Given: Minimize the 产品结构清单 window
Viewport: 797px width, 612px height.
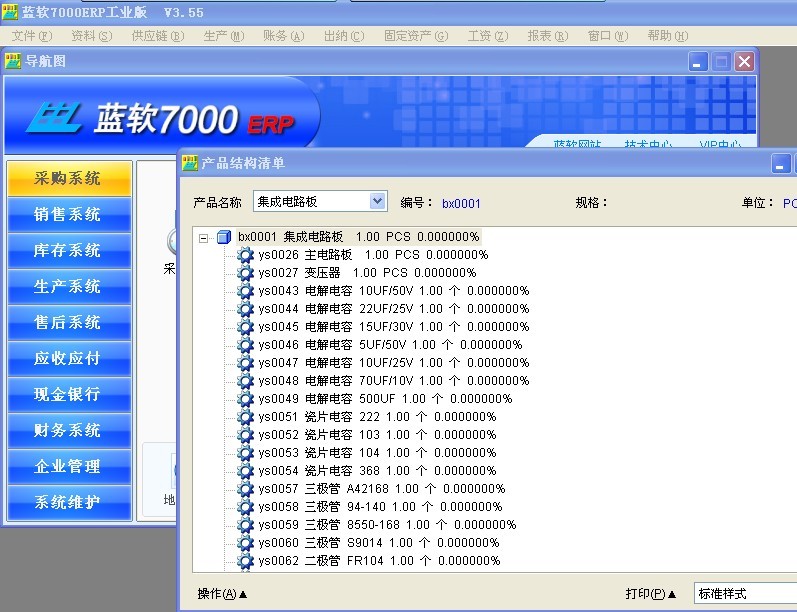Looking at the screenshot, I should pos(780,164).
